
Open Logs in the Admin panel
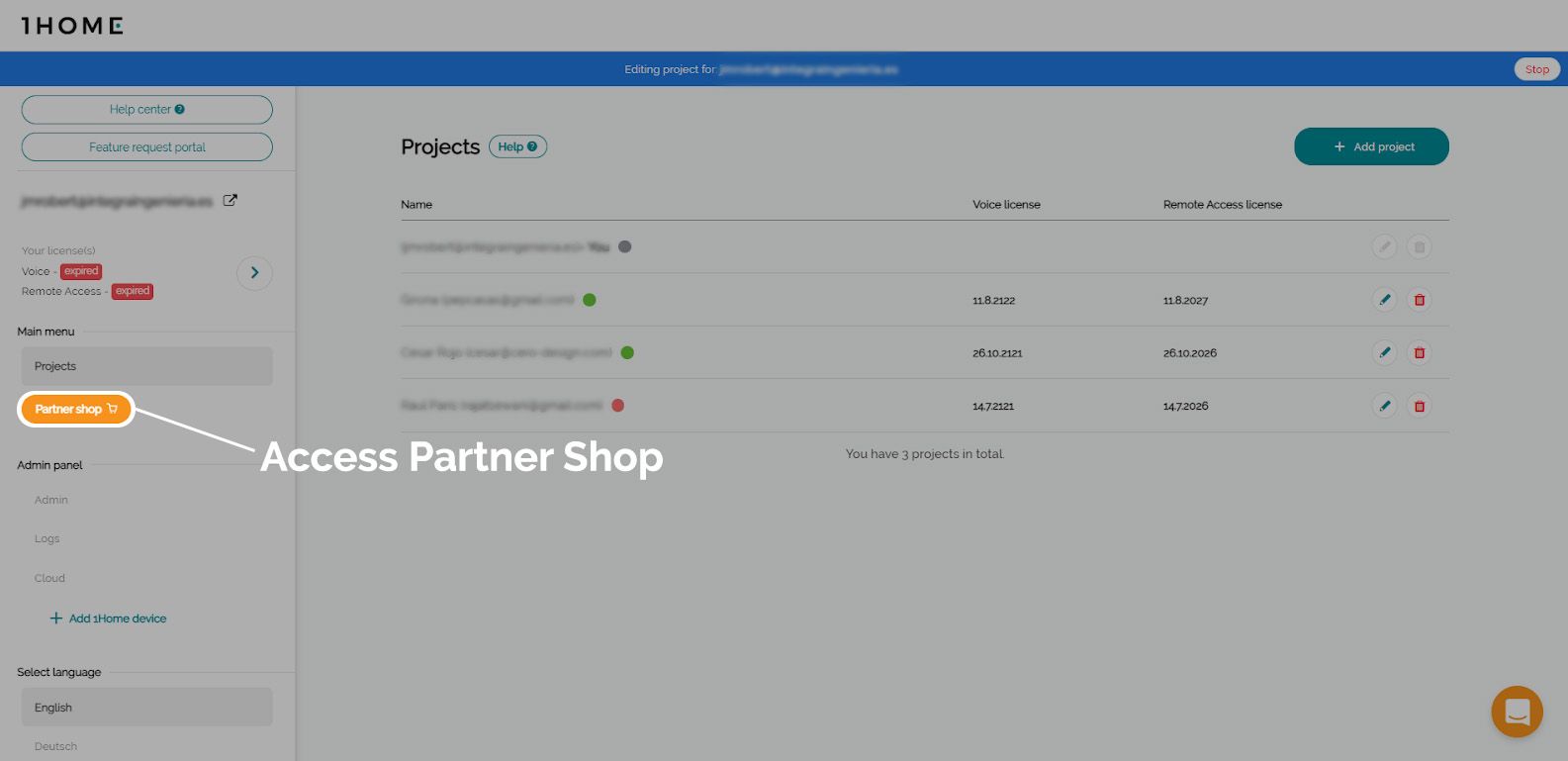click(47, 539)
